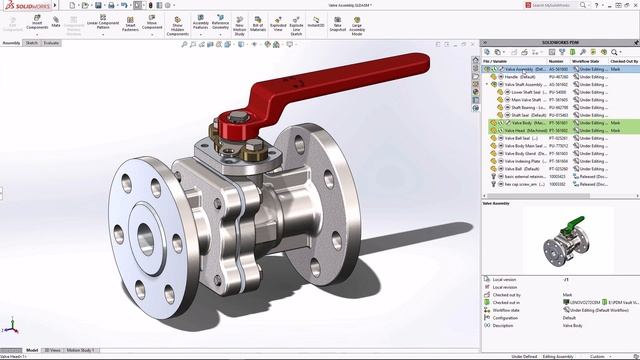Select the 3D Views bottom tab

(x=52, y=350)
